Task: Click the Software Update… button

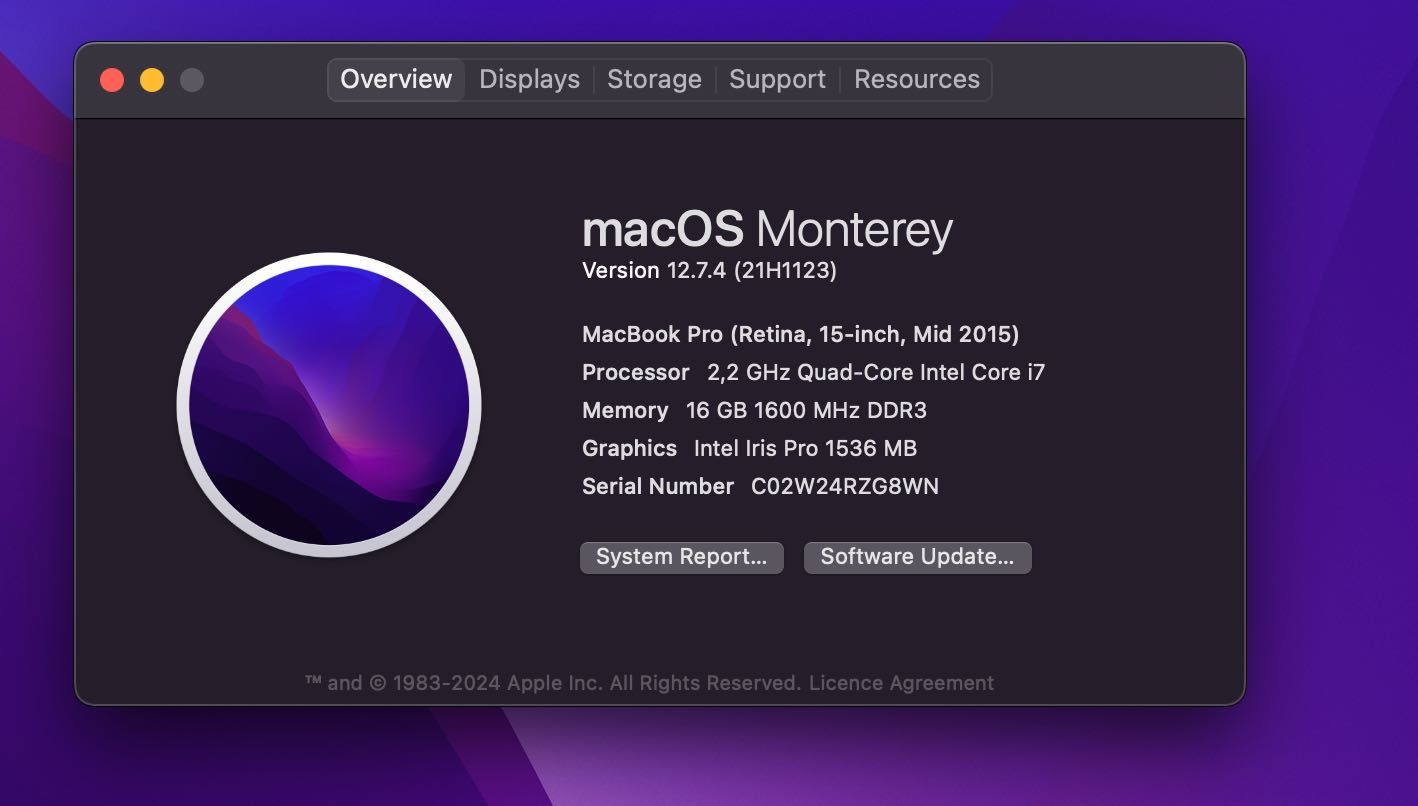Action: (917, 557)
